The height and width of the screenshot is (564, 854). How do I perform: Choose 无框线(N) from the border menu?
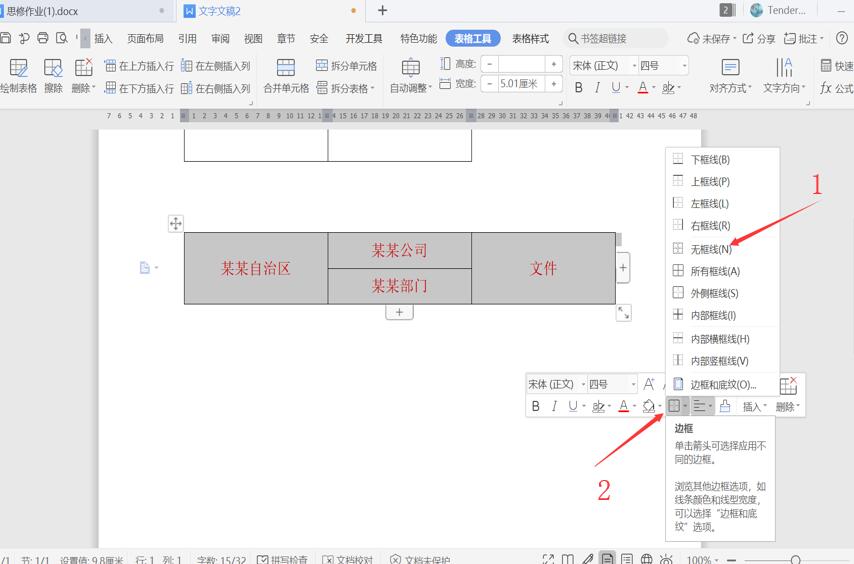710,249
